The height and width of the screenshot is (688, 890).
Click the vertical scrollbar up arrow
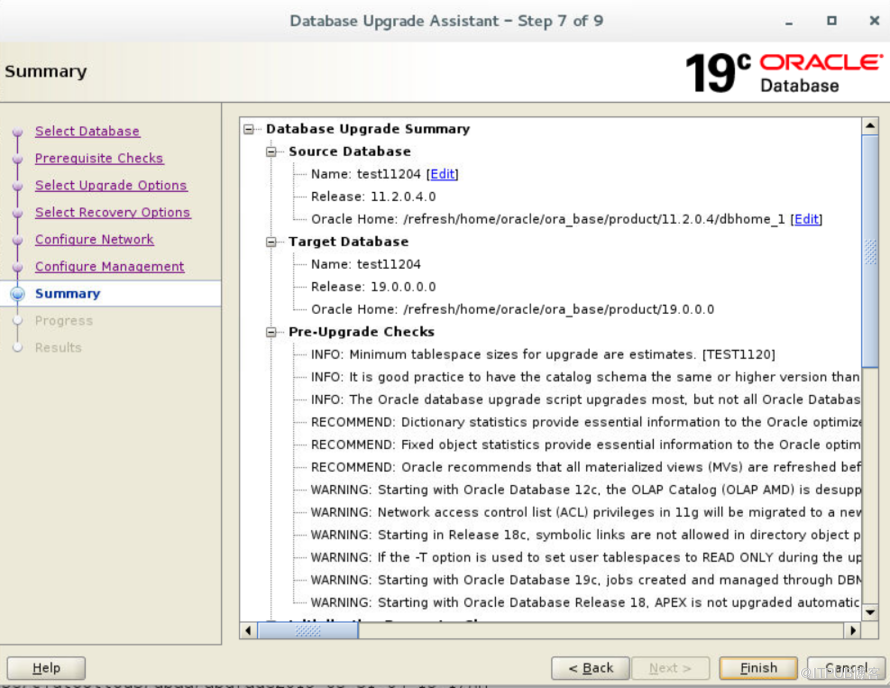(870, 127)
